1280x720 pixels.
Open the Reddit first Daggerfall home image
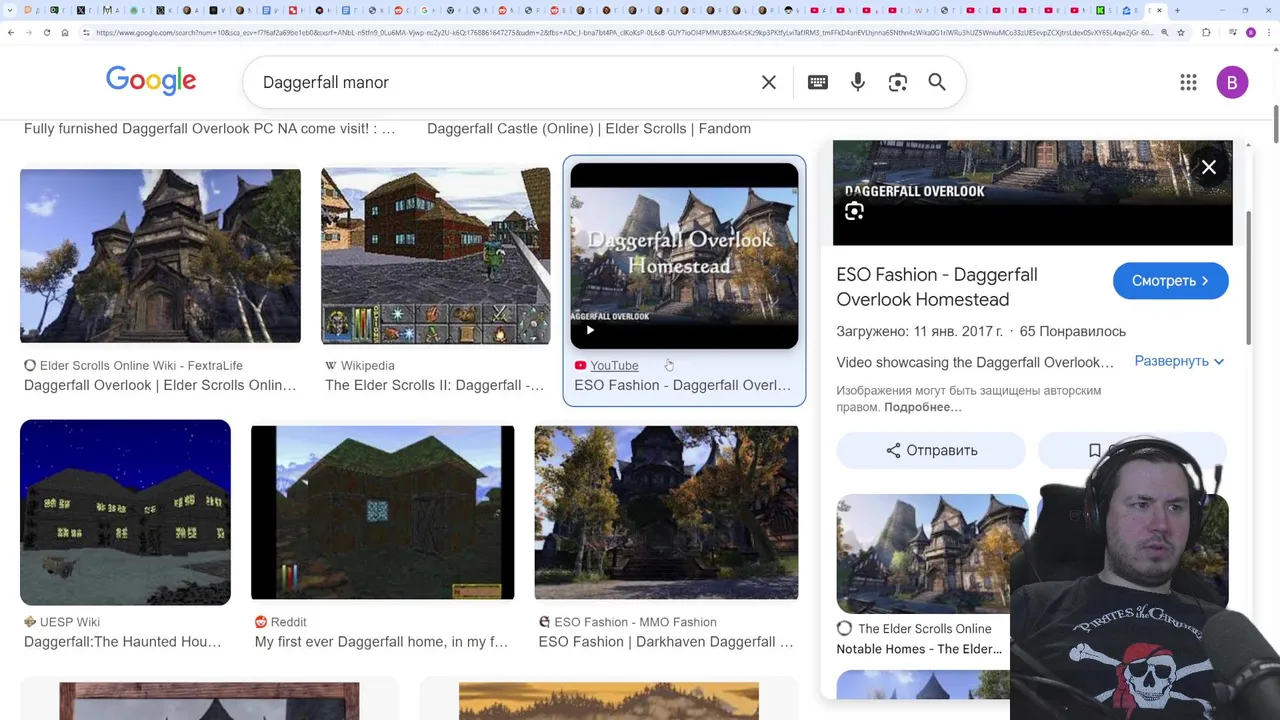(382, 512)
